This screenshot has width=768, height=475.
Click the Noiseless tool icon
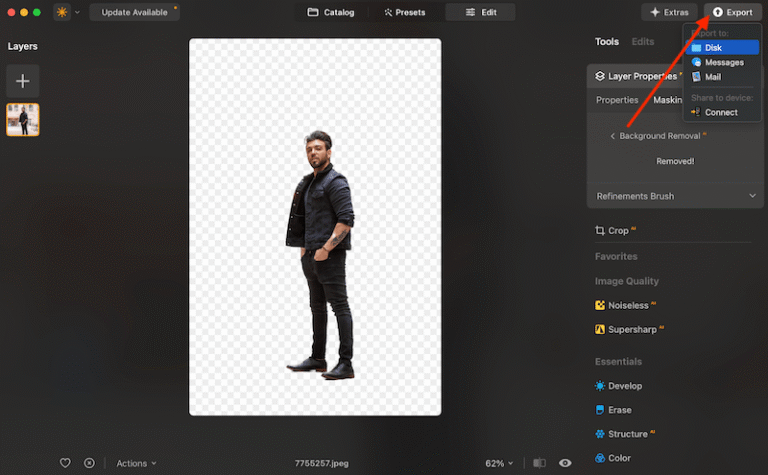(600, 305)
